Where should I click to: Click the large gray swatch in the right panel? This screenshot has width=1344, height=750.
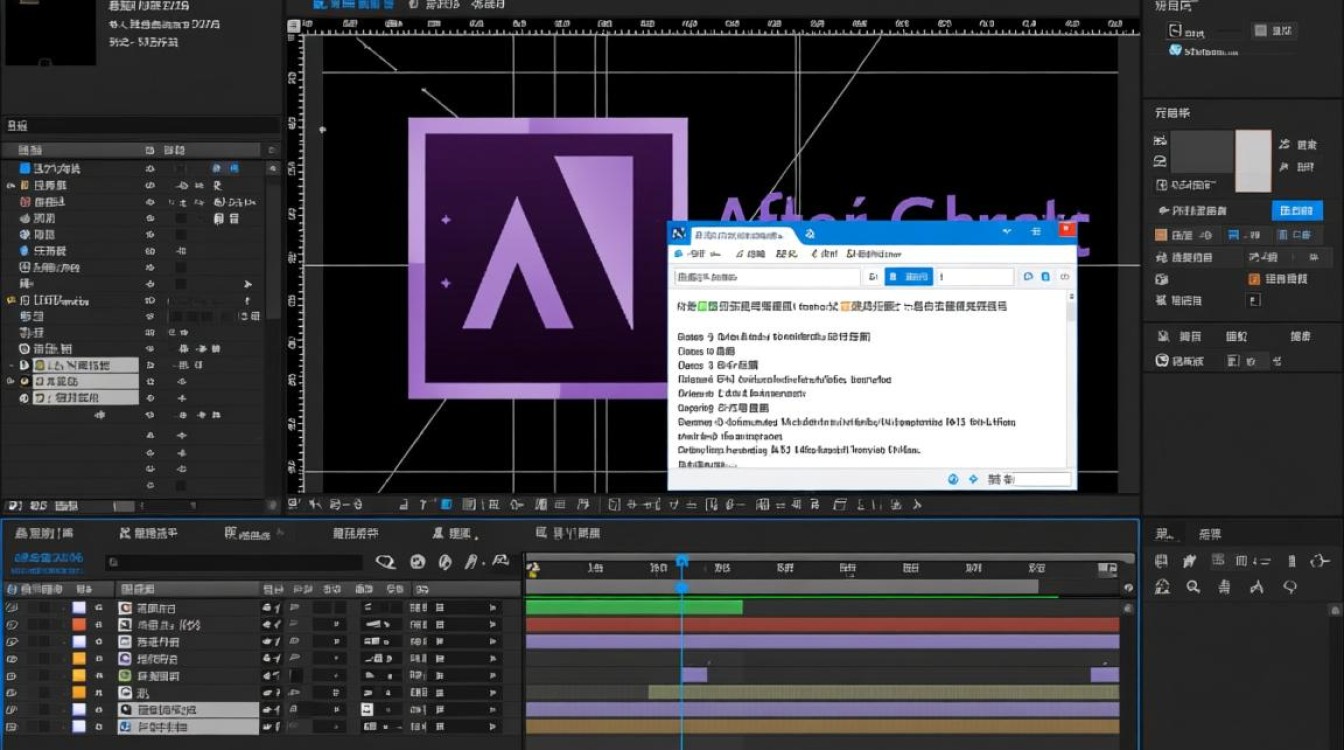(1202, 151)
